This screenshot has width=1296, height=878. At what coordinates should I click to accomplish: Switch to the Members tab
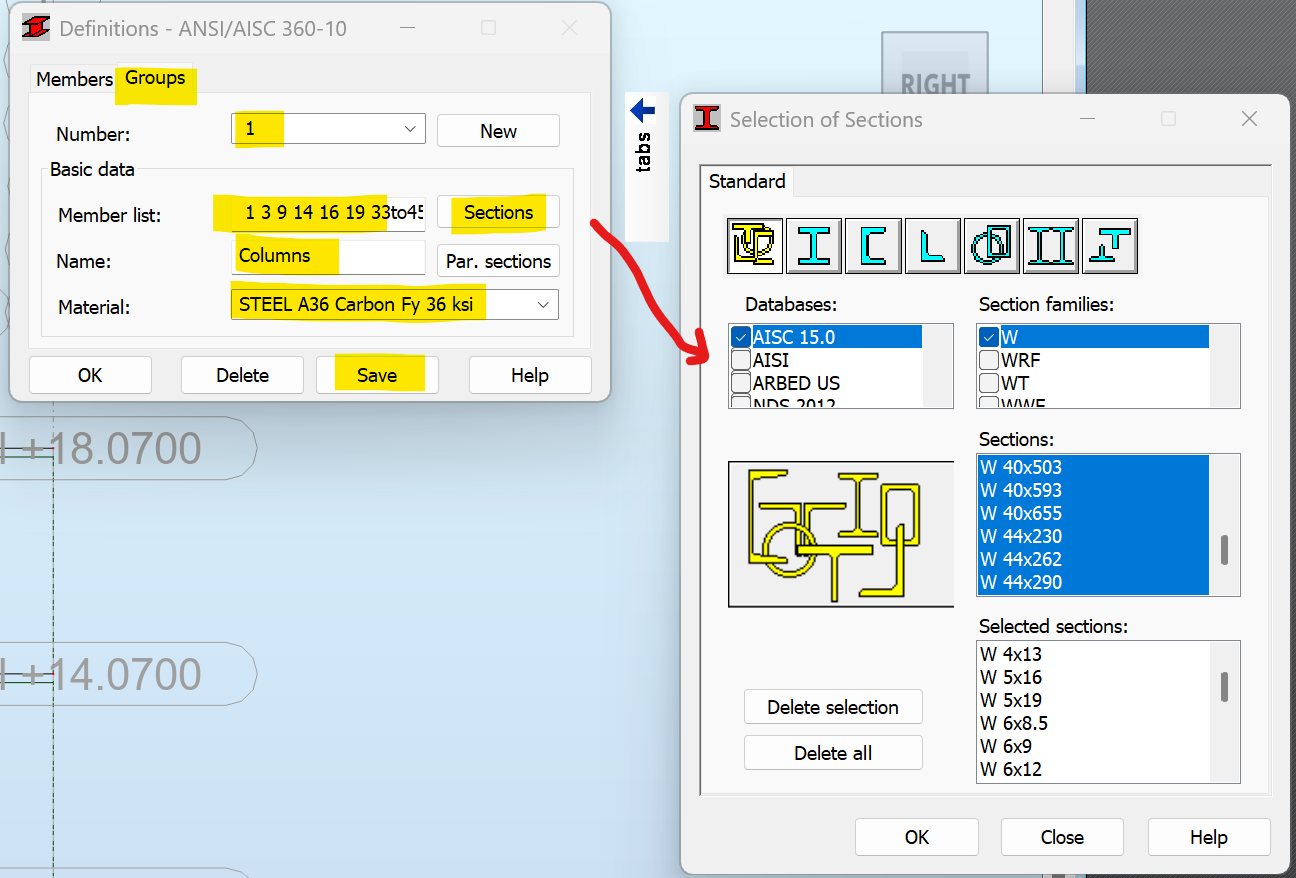pyautogui.click(x=74, y=79)
